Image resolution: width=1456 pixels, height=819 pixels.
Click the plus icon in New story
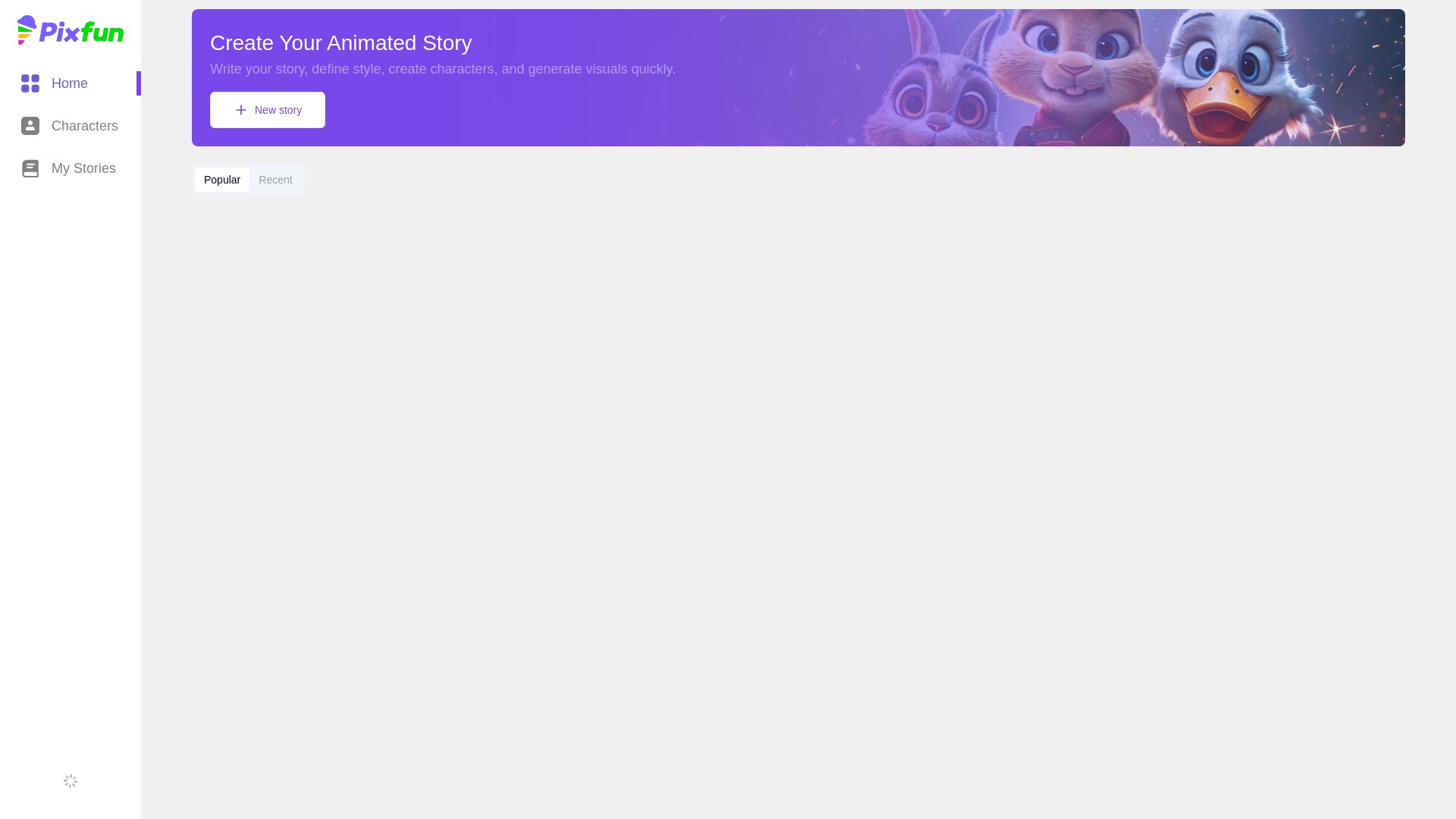(x=241, y=110)
